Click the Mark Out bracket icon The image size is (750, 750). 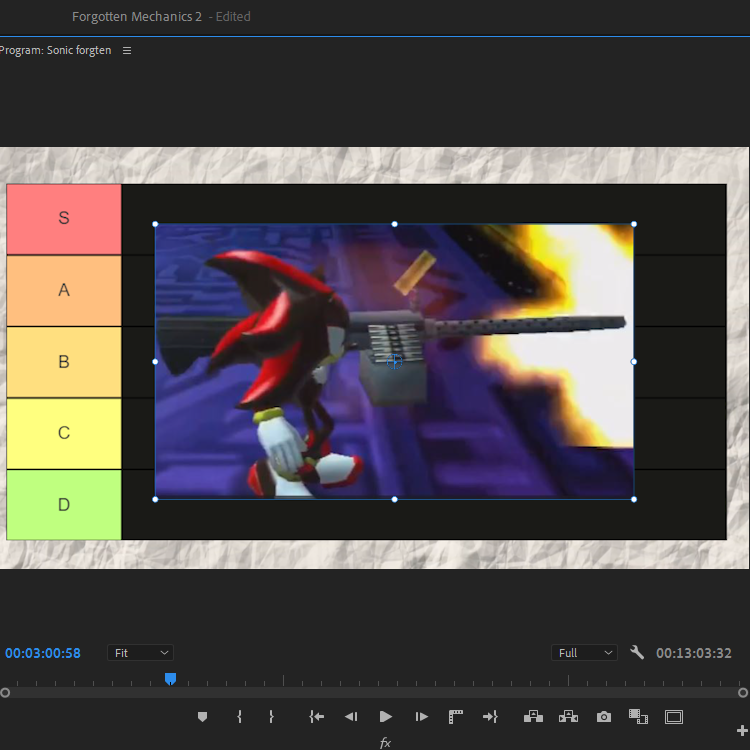pyautogui.click(x=271, y=717)
